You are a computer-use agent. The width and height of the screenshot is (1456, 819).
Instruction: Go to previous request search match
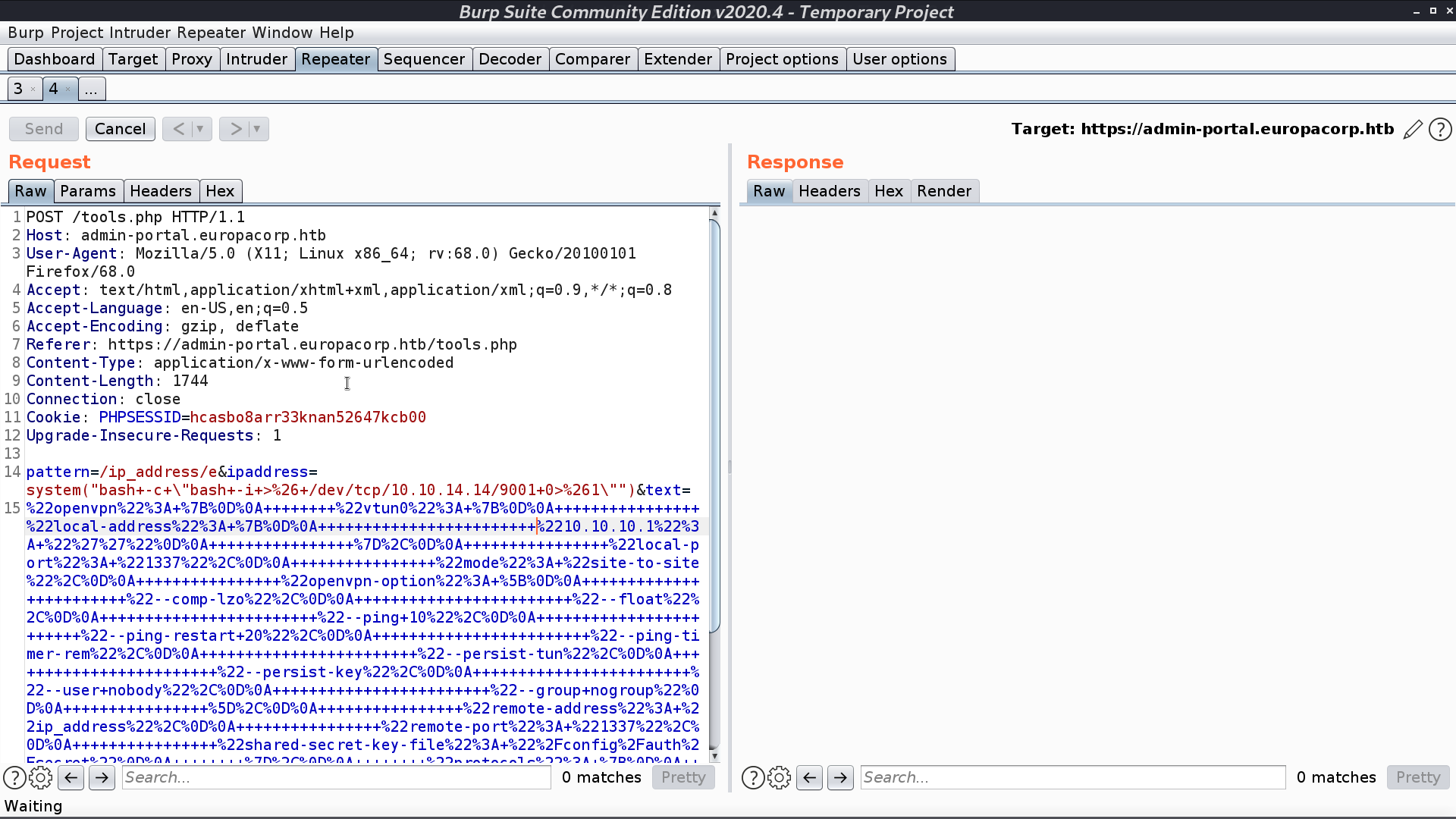71,777
